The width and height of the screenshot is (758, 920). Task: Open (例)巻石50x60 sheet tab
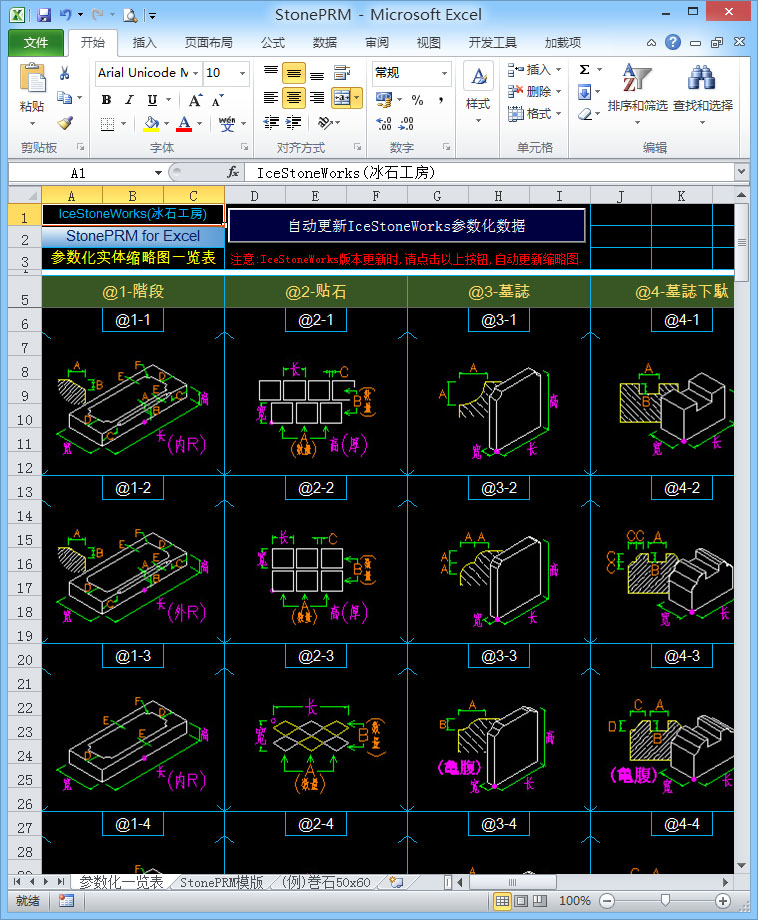pyautogui.click(x=326, y=882)
